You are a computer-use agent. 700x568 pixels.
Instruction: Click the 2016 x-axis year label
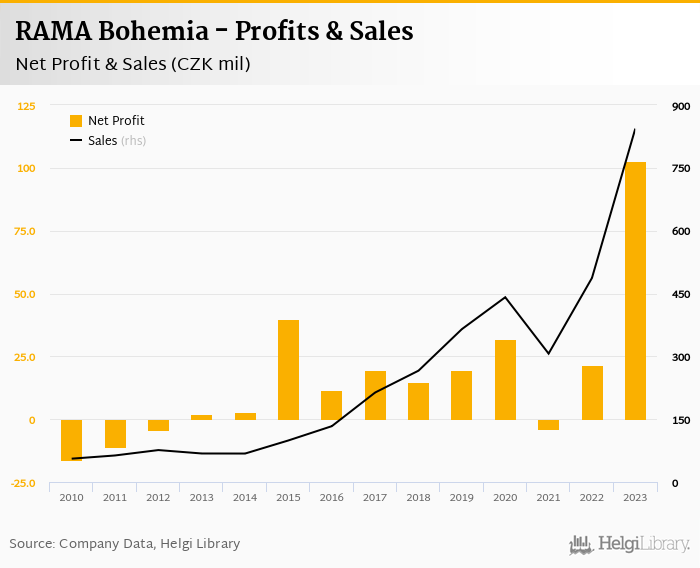coord(331,497)
